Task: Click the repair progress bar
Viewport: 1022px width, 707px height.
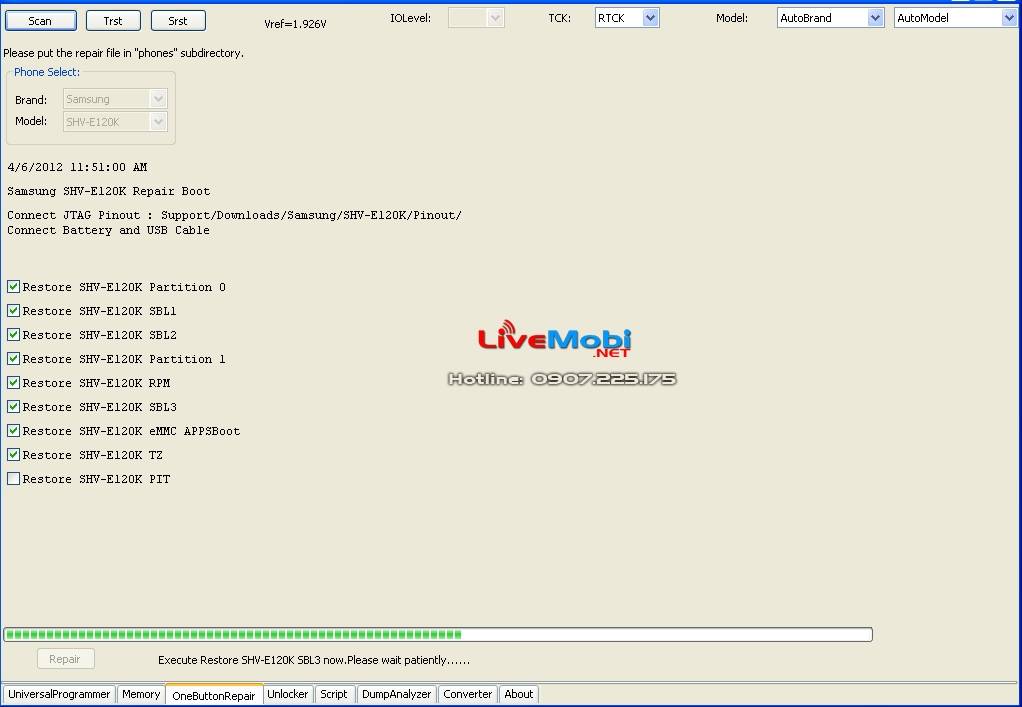Action: point(438,635)
